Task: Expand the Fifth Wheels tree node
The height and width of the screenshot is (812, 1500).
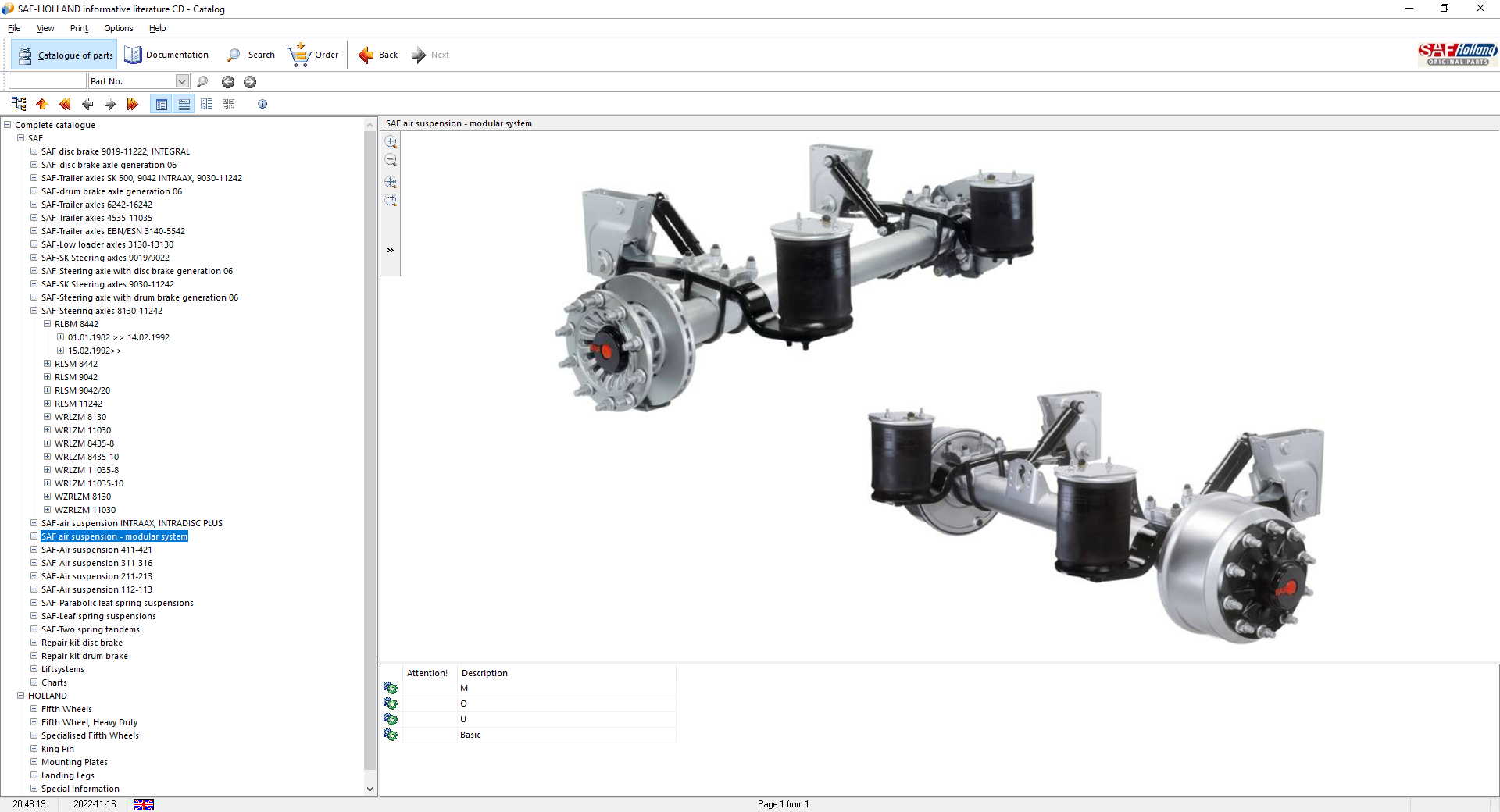Action: [34, 709]
